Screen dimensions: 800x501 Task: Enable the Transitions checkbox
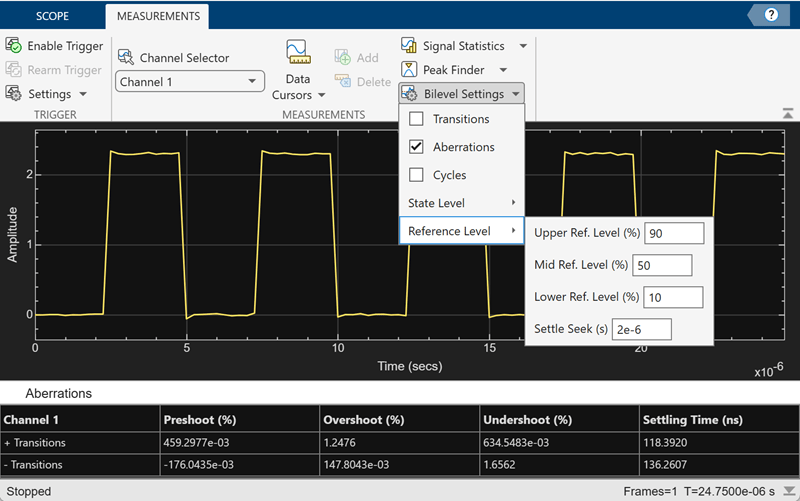(416, 119)
